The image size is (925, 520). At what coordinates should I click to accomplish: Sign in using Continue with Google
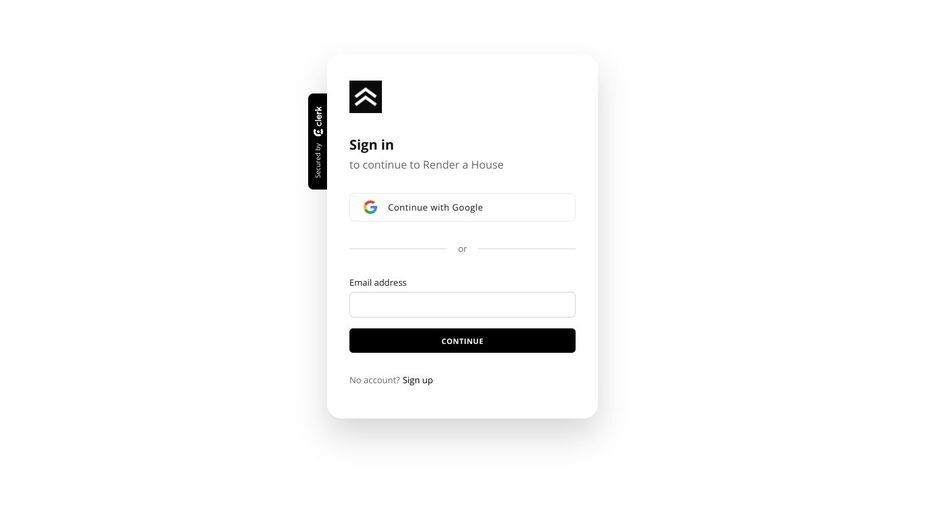tap(462, 207)
